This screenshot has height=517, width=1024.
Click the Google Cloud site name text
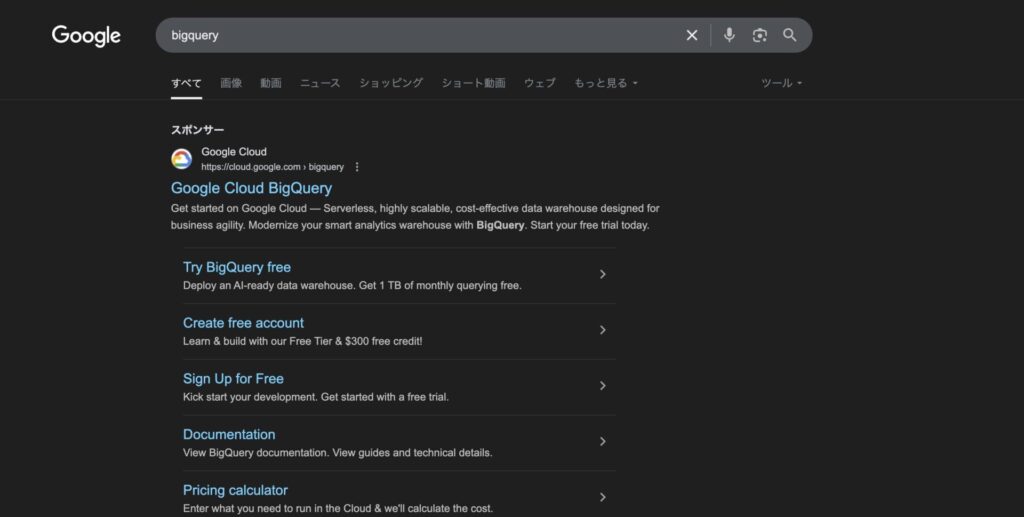(234, 151)
